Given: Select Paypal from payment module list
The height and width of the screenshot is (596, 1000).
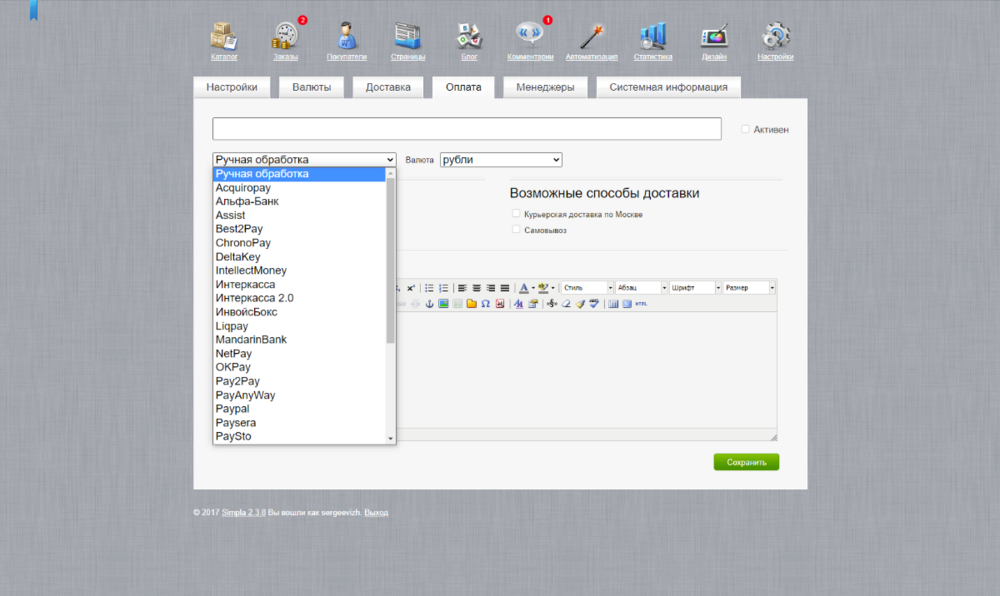Looking at the screenshot, I should 232,409.
